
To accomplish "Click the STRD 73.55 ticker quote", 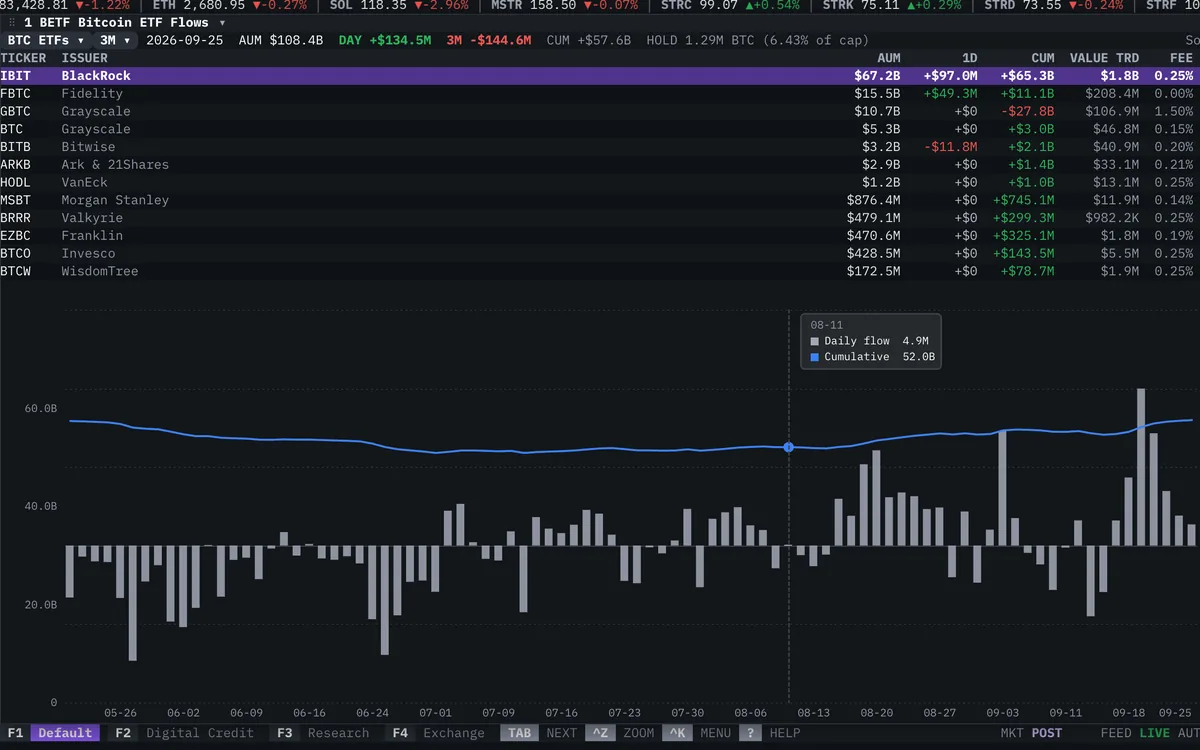I will pos(1053,5).
